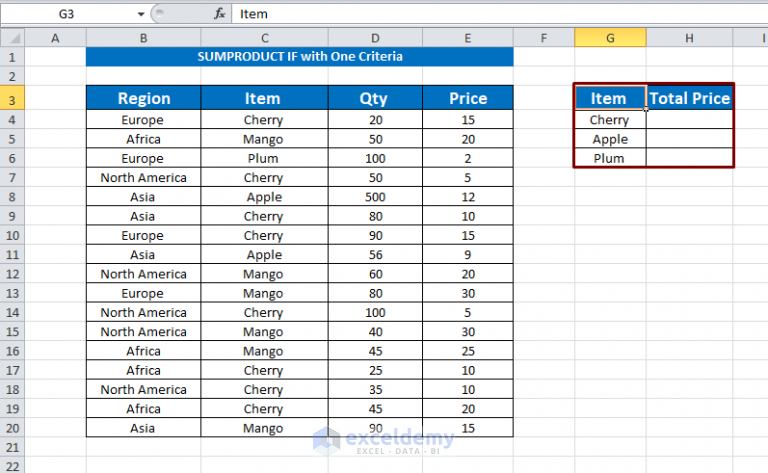Open the Name Box dropdown arrow
The width and height of the screenshot is (768, 473).
pyautogui.click(x=141, y=14)
